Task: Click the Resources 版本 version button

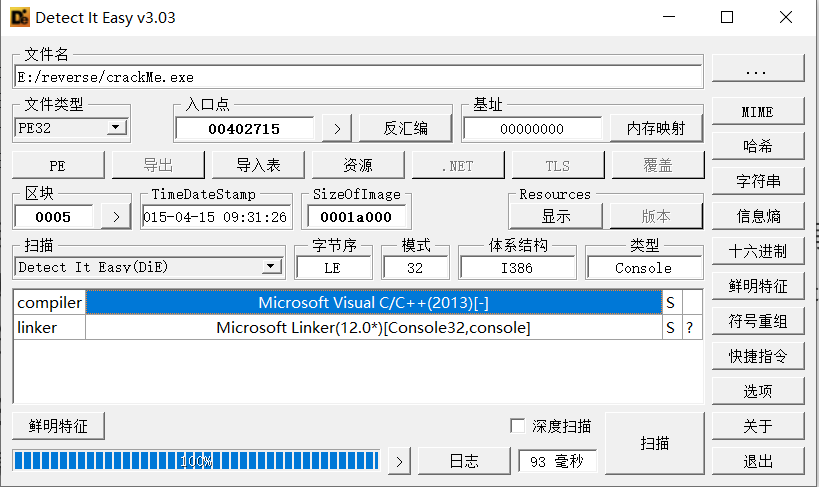Action: pyautogui.click(x=656, y=216)
